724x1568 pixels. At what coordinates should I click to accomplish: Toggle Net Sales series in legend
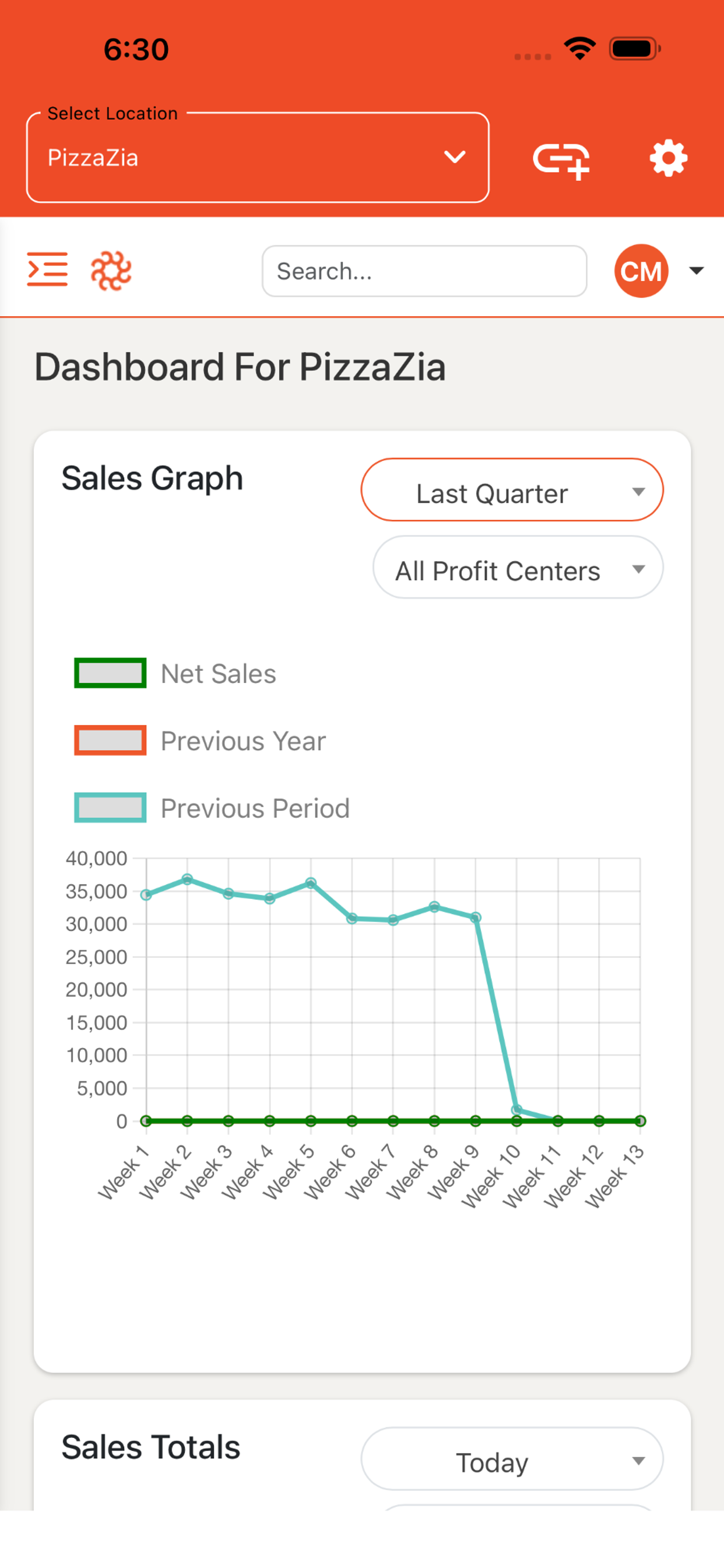coord(175,673)
